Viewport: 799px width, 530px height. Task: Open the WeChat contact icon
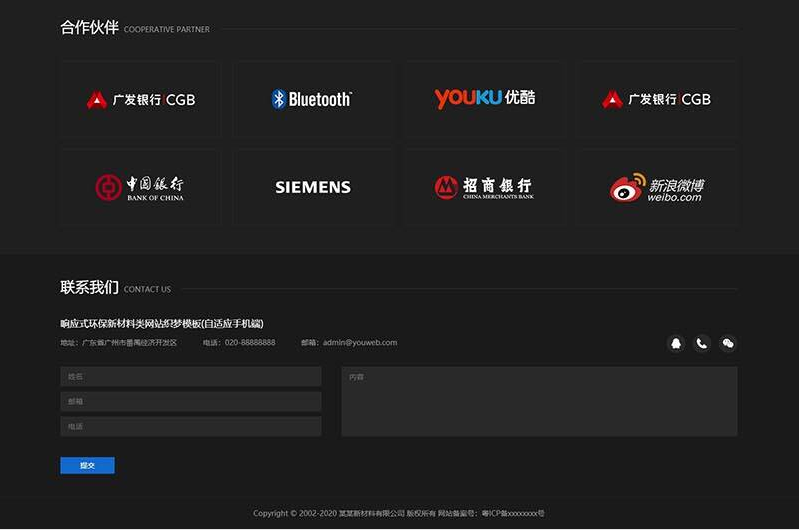[728, 343]
